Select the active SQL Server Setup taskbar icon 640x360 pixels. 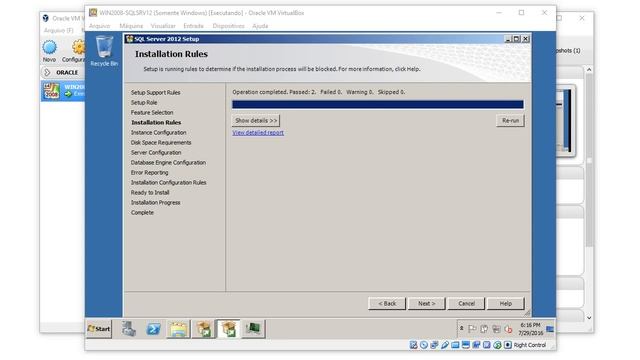(228, 329)
